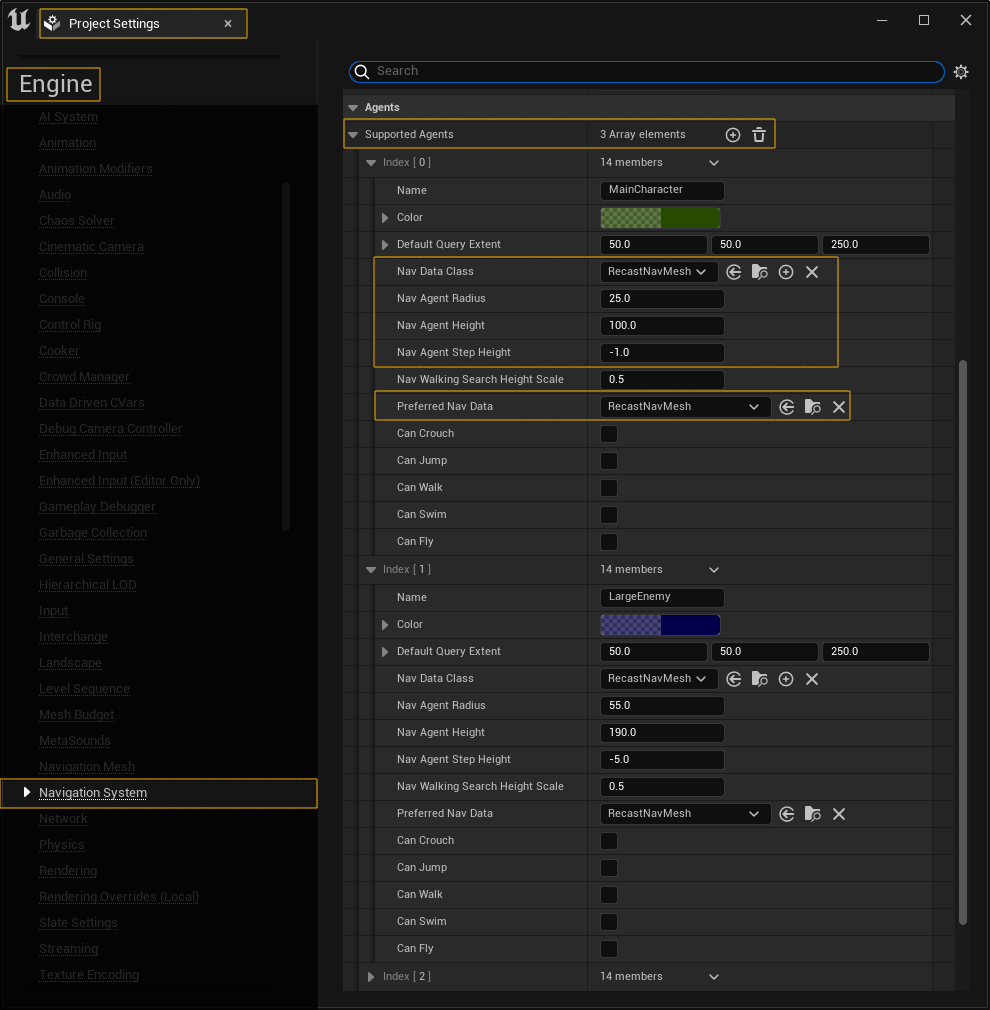Open search settings with the gear icon
This screenshot has height=1010, width=990.
961,71
